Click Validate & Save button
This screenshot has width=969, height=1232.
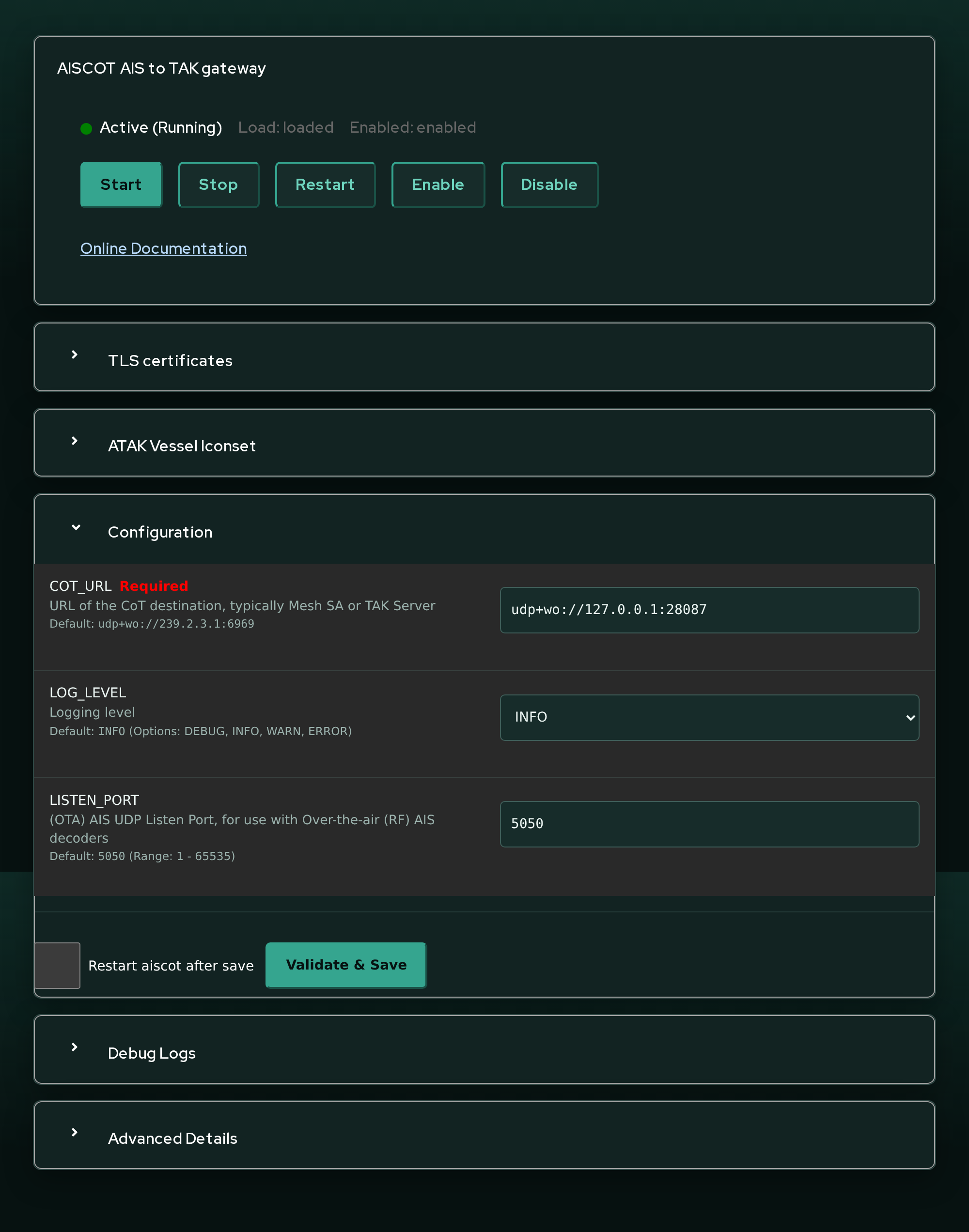pos(346,965)
